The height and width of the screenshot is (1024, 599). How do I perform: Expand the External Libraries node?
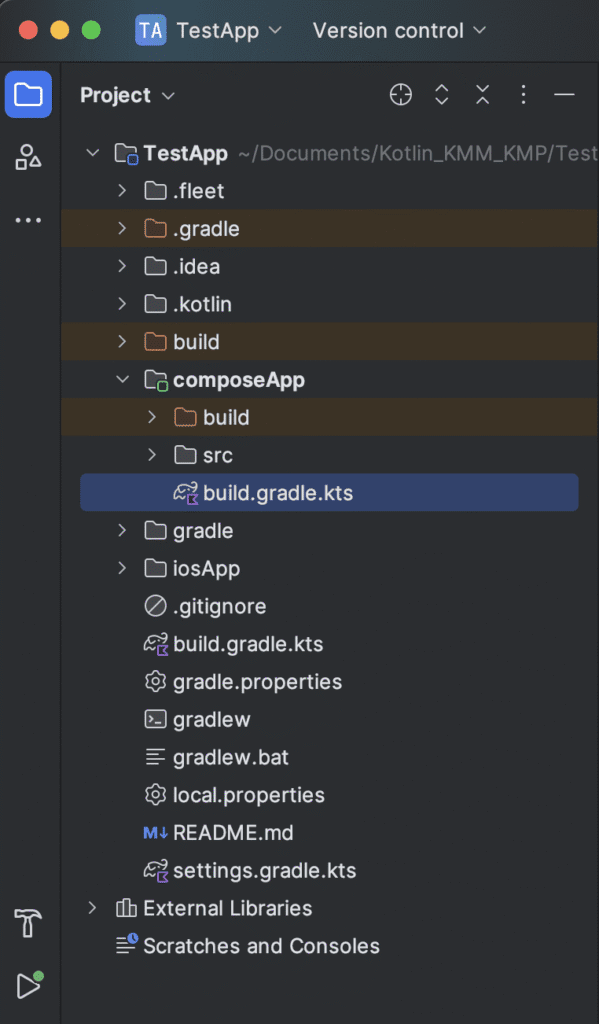tap(92, 908)
